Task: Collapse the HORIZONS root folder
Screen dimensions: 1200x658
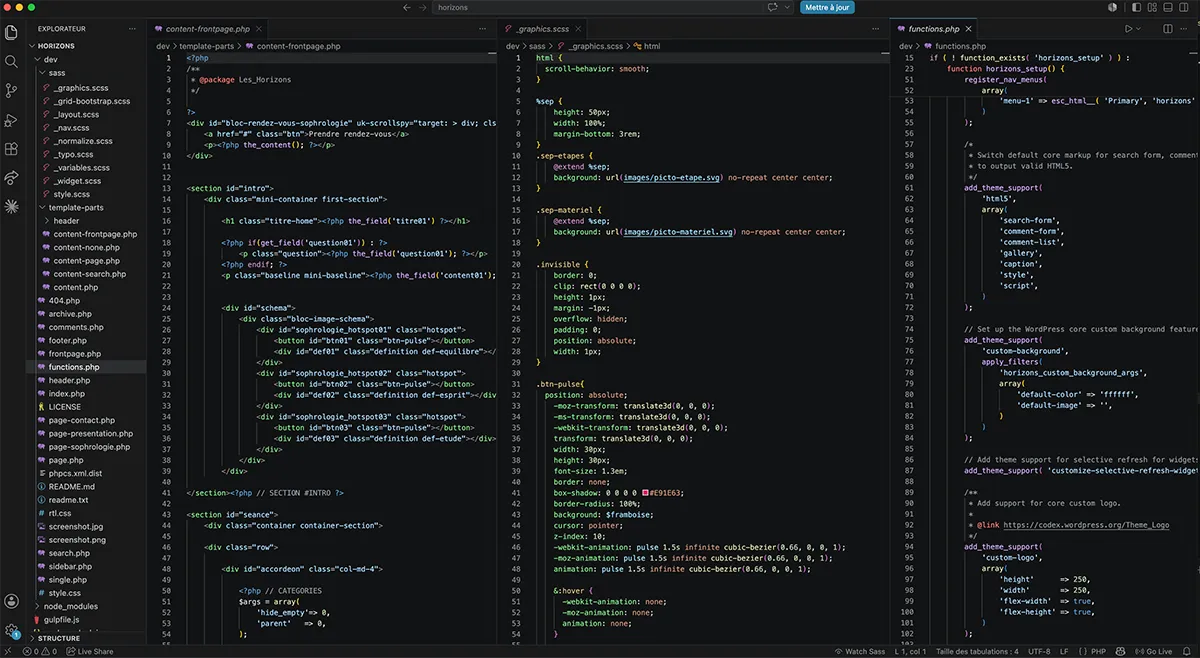Action: [x=88, y=46]
